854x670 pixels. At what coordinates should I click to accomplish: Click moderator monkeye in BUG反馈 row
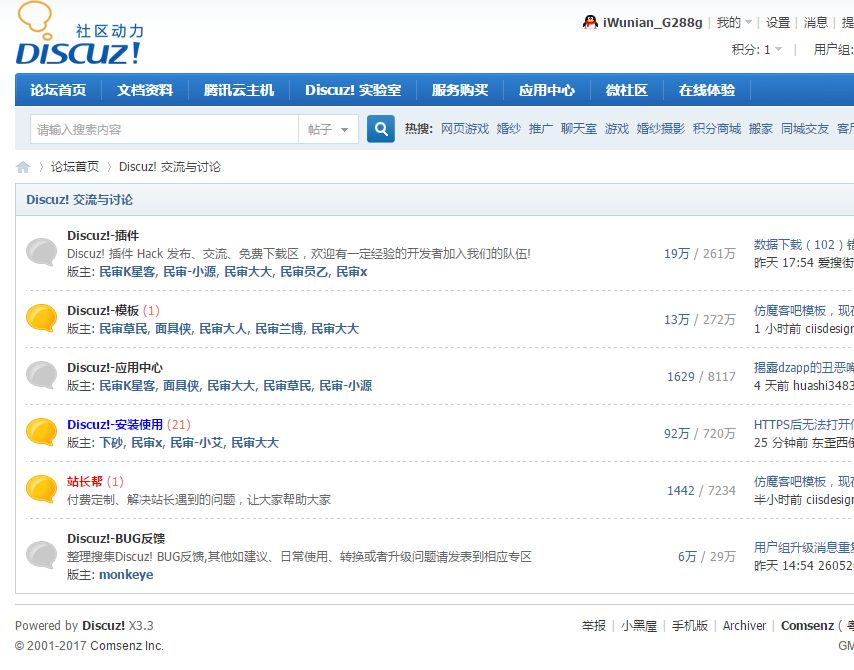tap(126, 575)
